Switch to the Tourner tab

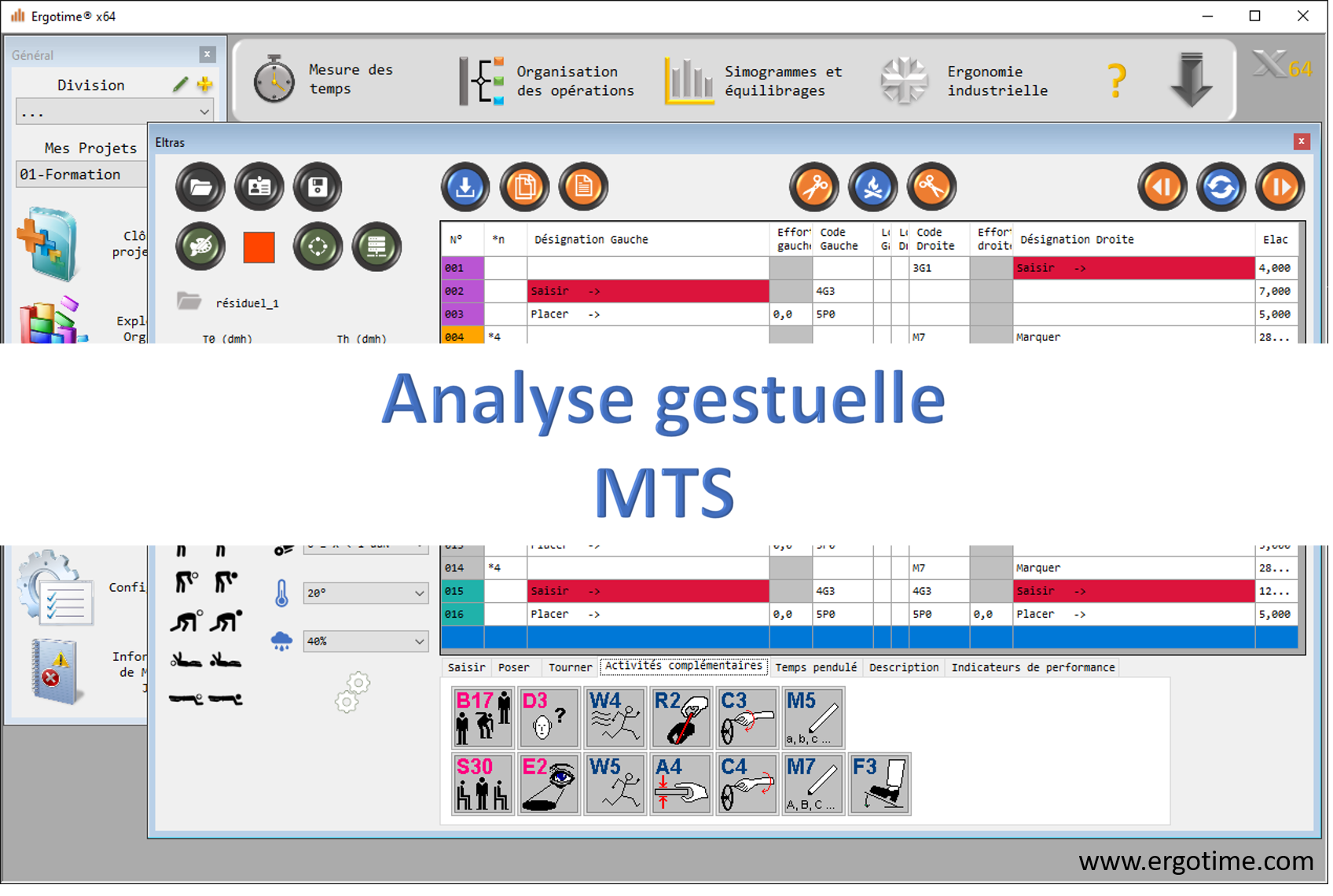(570, 667)
